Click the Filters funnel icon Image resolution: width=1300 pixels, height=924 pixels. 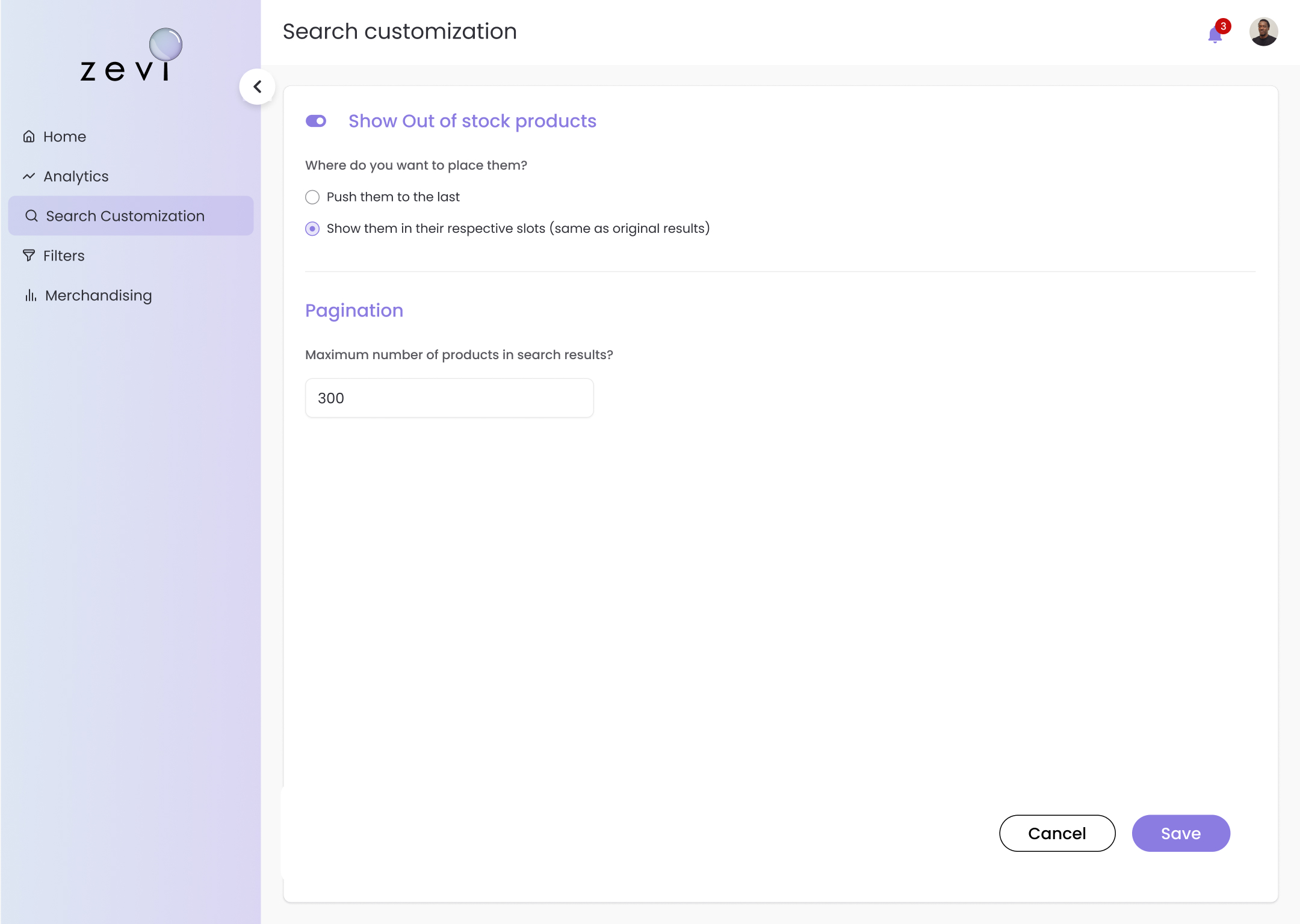[29, 256]
